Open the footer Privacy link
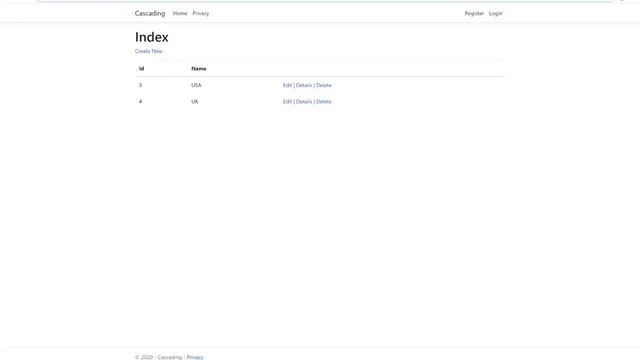The height and width of the screenshot is (360, 640). [195, 357]
